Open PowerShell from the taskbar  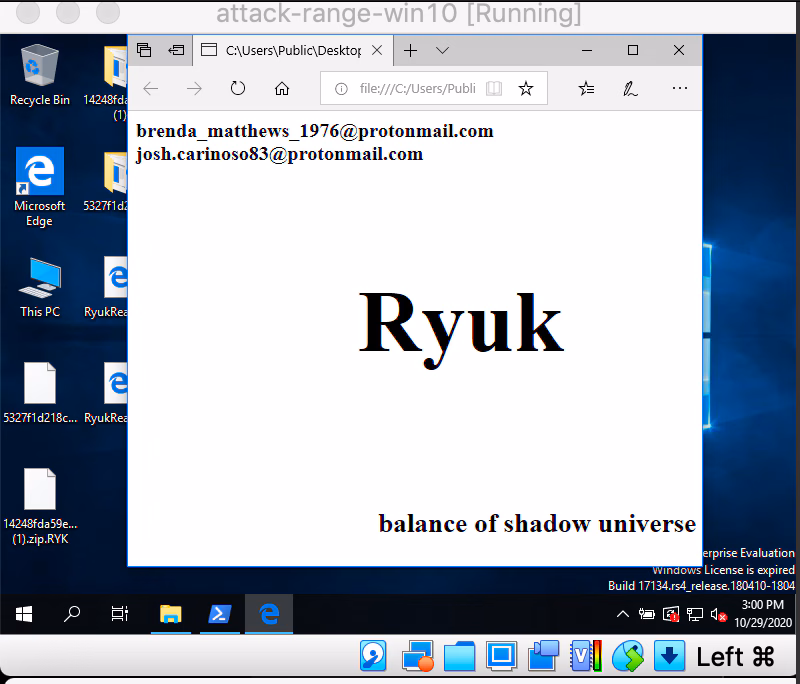pos(220,614)
